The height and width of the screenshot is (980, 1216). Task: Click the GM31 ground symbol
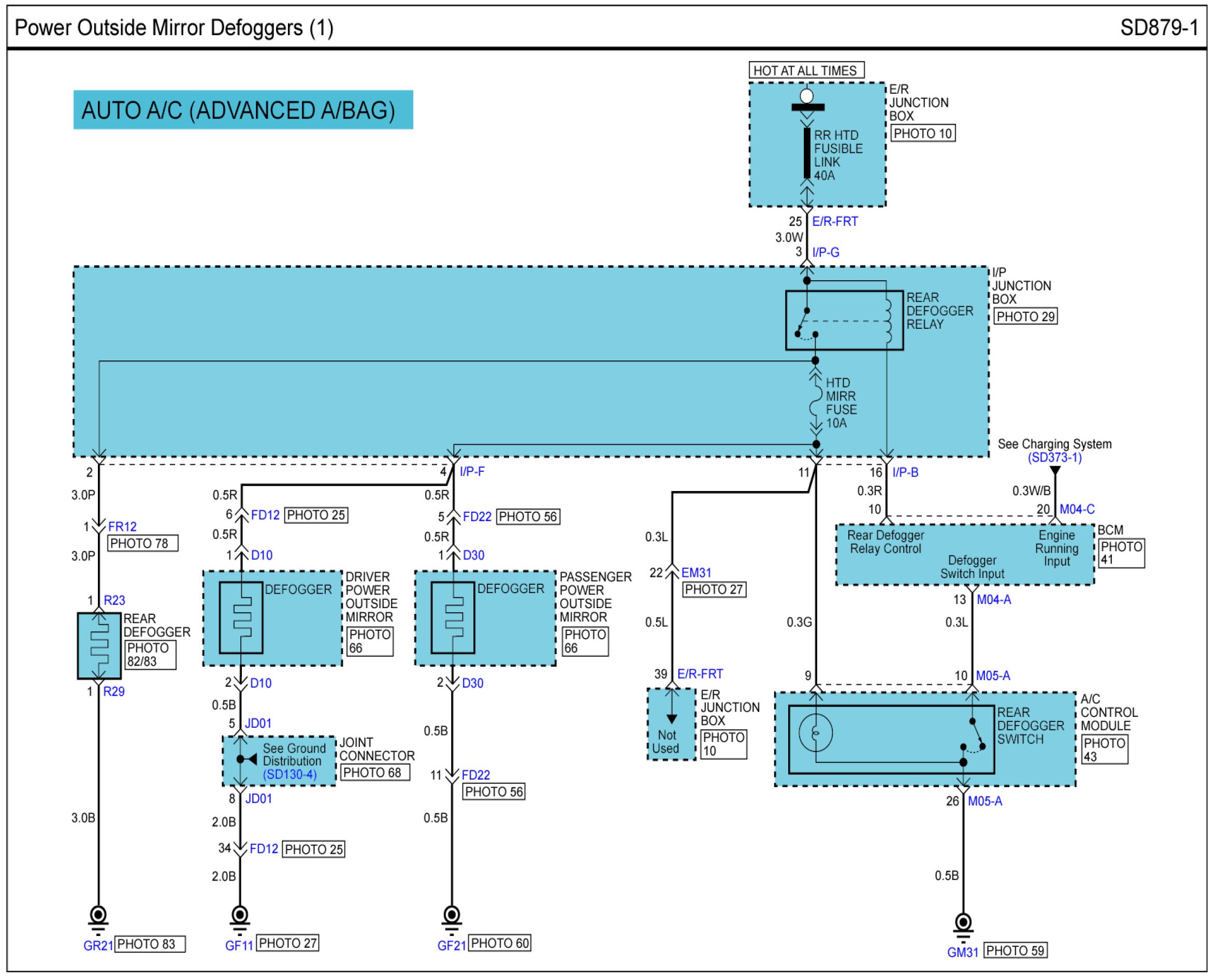pos(963,924)
